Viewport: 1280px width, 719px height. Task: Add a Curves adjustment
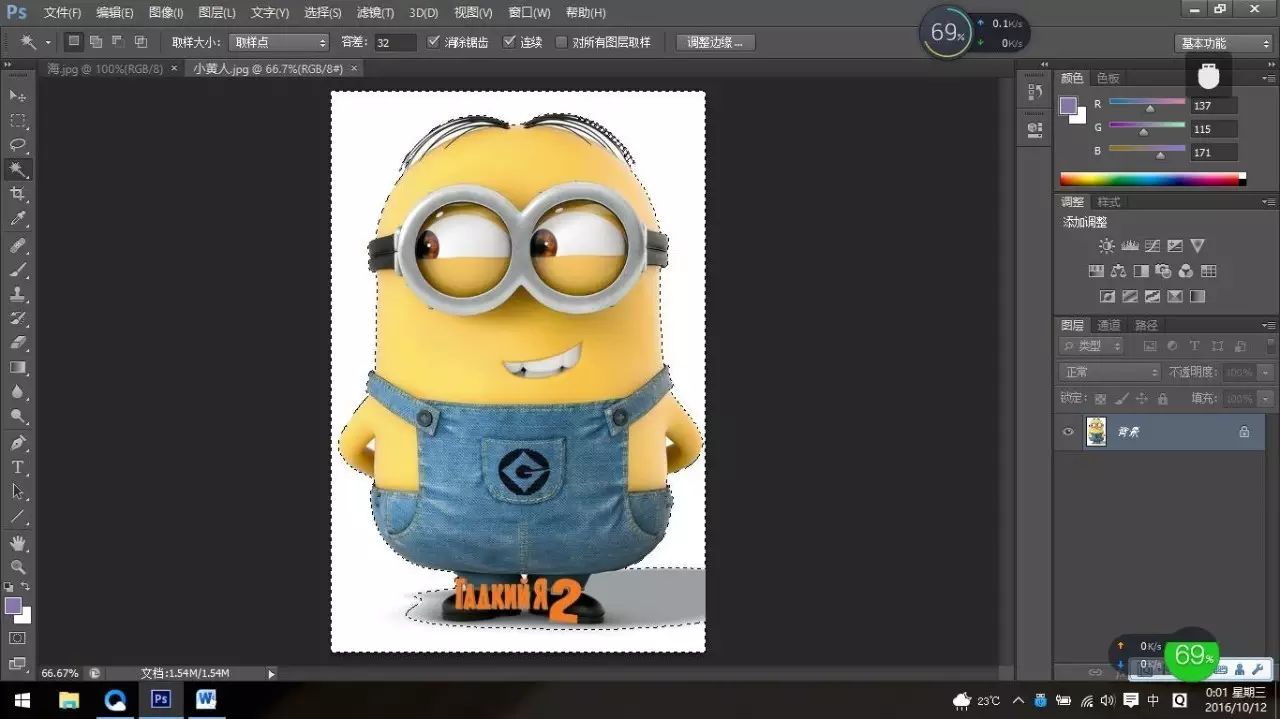coord(1152,246)
